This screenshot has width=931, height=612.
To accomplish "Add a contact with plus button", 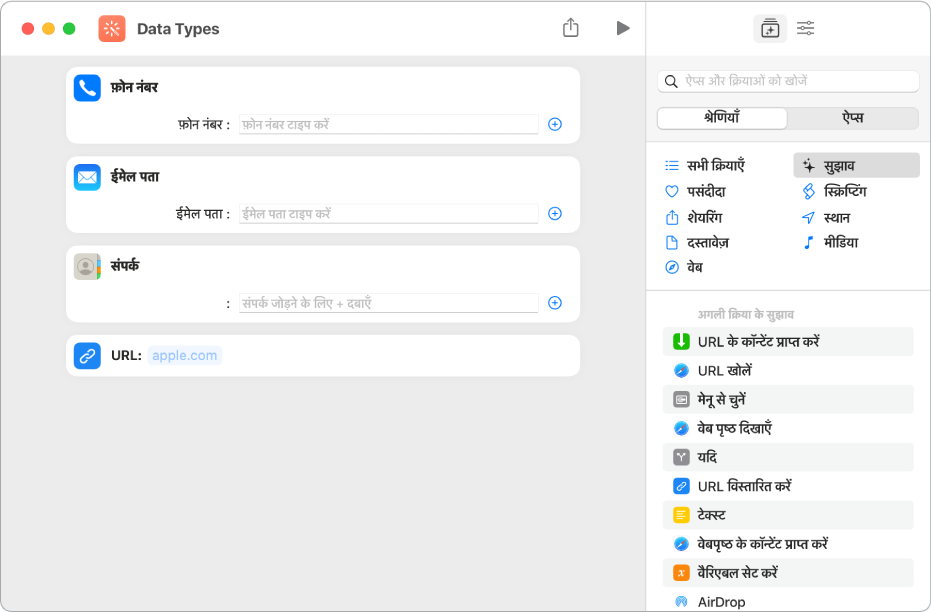I will pyautogui.click(x=555, y=303).
